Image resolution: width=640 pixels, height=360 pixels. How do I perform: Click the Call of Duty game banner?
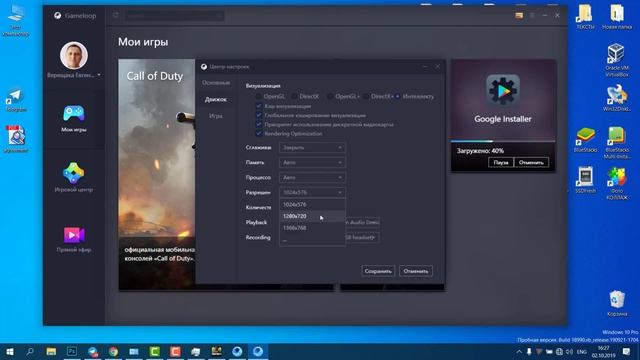coord(157,175)
